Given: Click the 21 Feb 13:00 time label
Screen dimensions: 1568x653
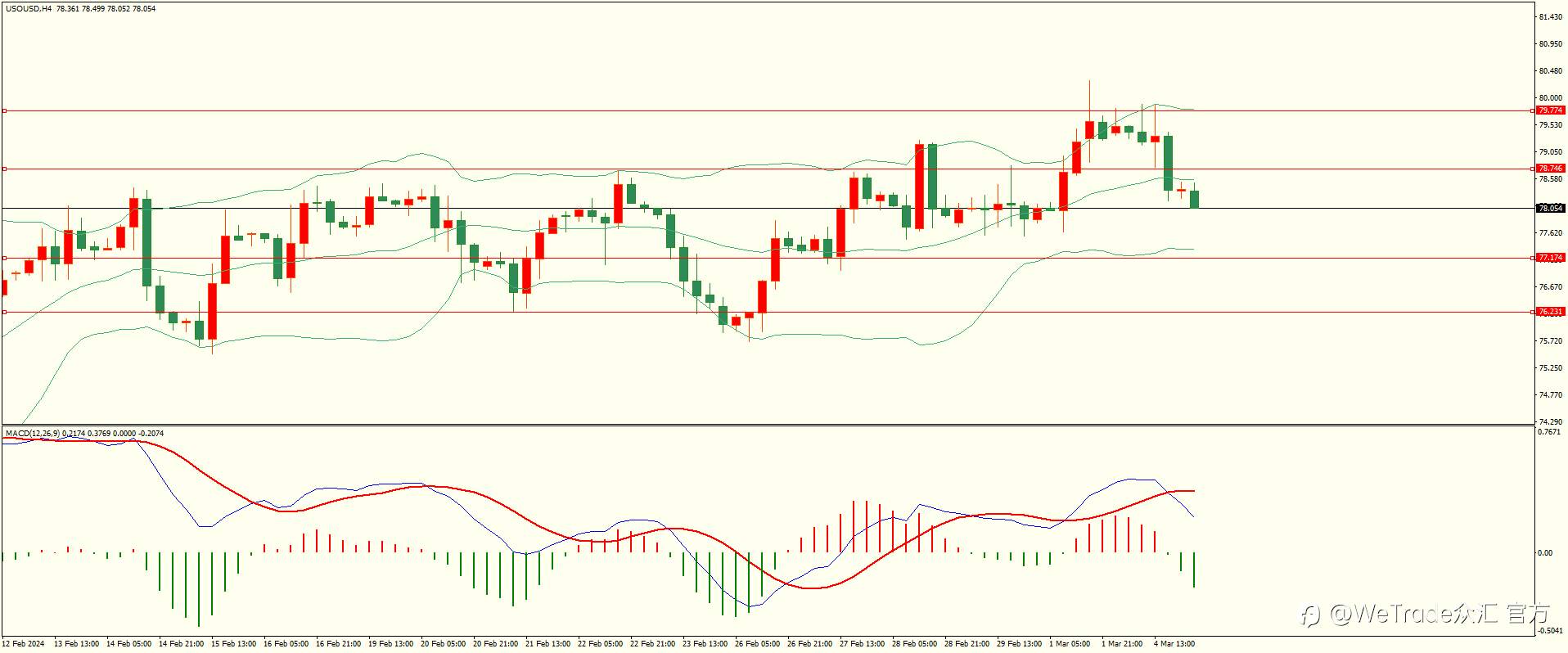Looking at the screenshot, I should pyautogui.click(x=547, y=644).
